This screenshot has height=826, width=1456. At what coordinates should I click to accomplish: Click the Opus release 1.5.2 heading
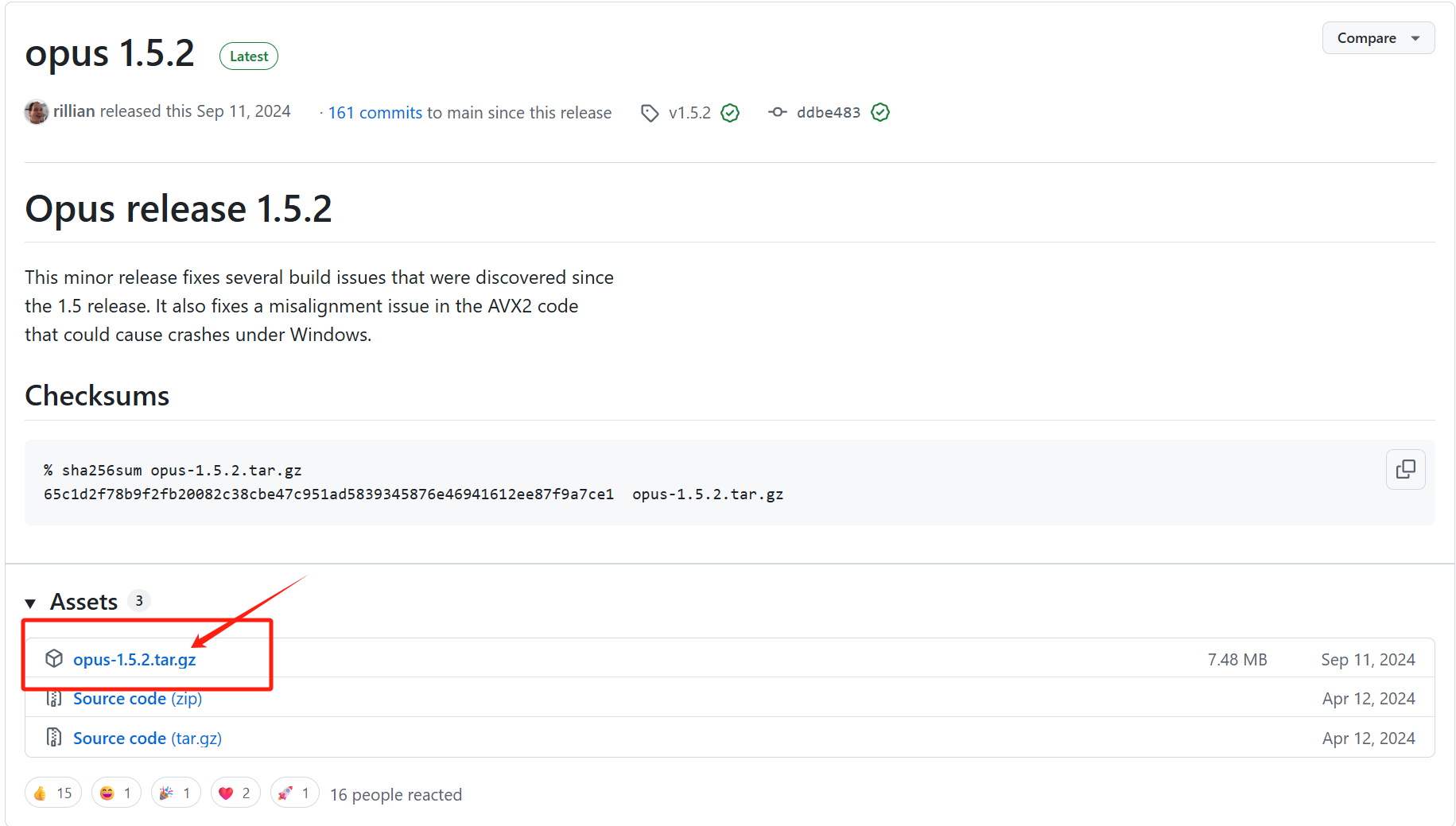[178, 209]
